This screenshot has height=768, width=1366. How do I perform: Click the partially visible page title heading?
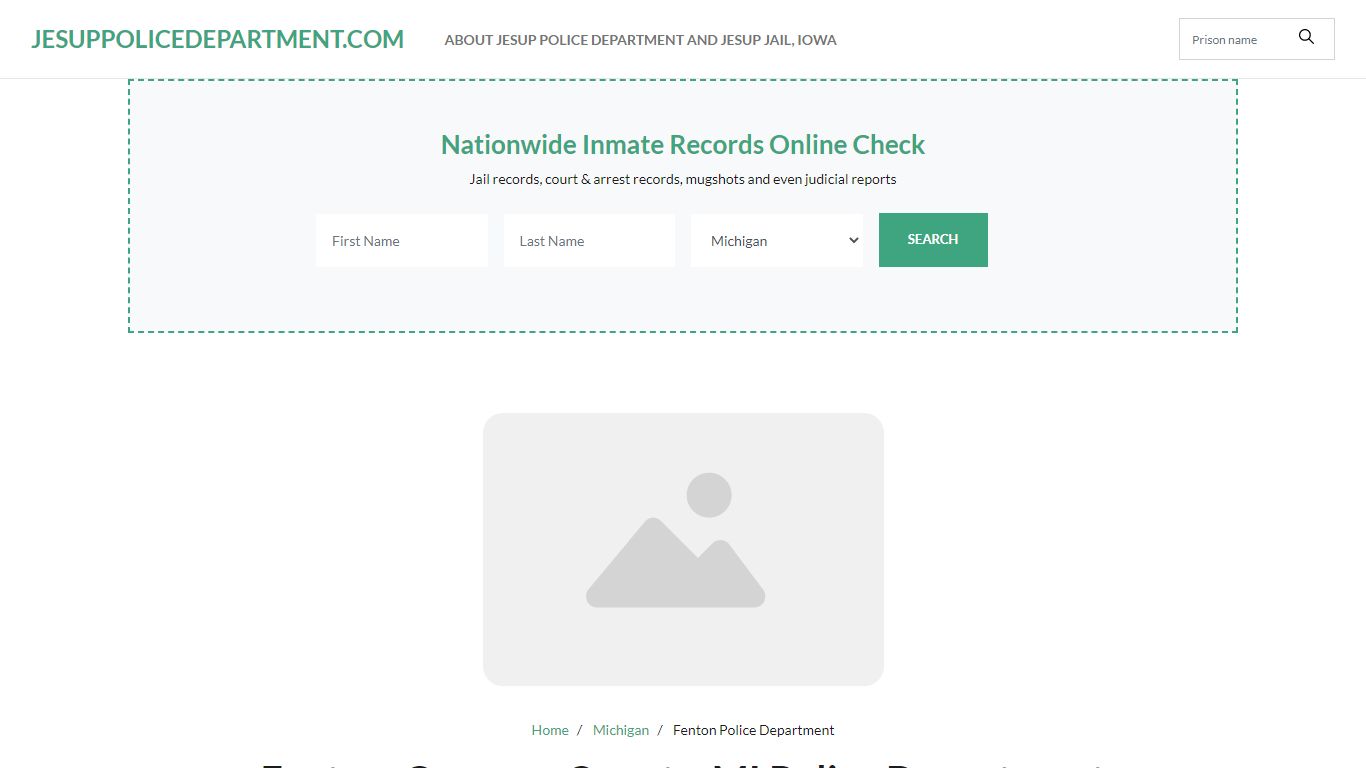682,764
